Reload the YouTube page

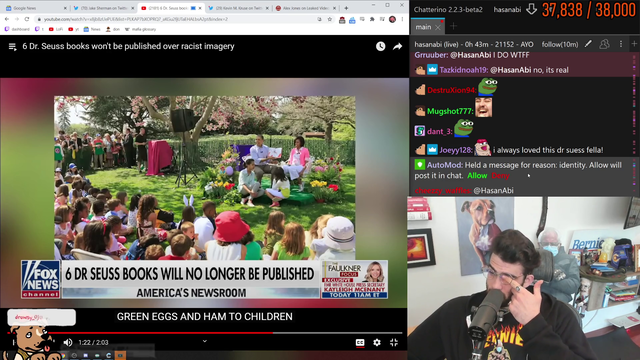27,19
